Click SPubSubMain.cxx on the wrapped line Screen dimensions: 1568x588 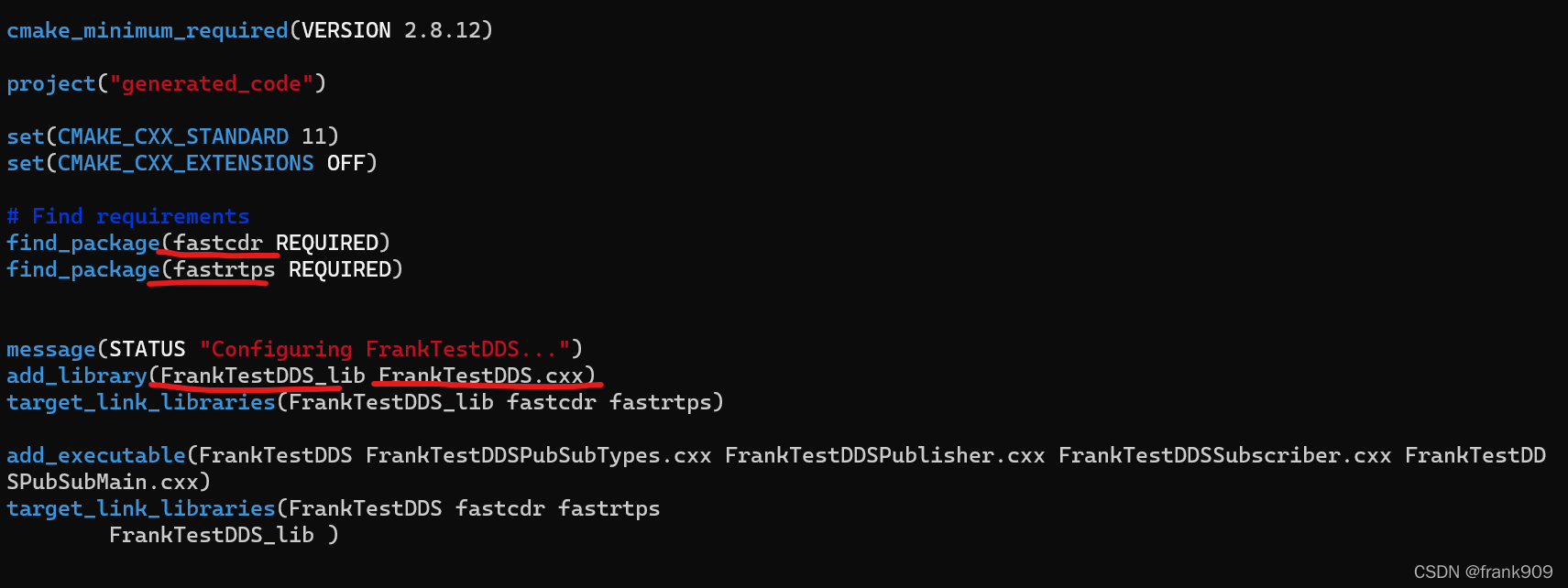click(x=103, y=482)
